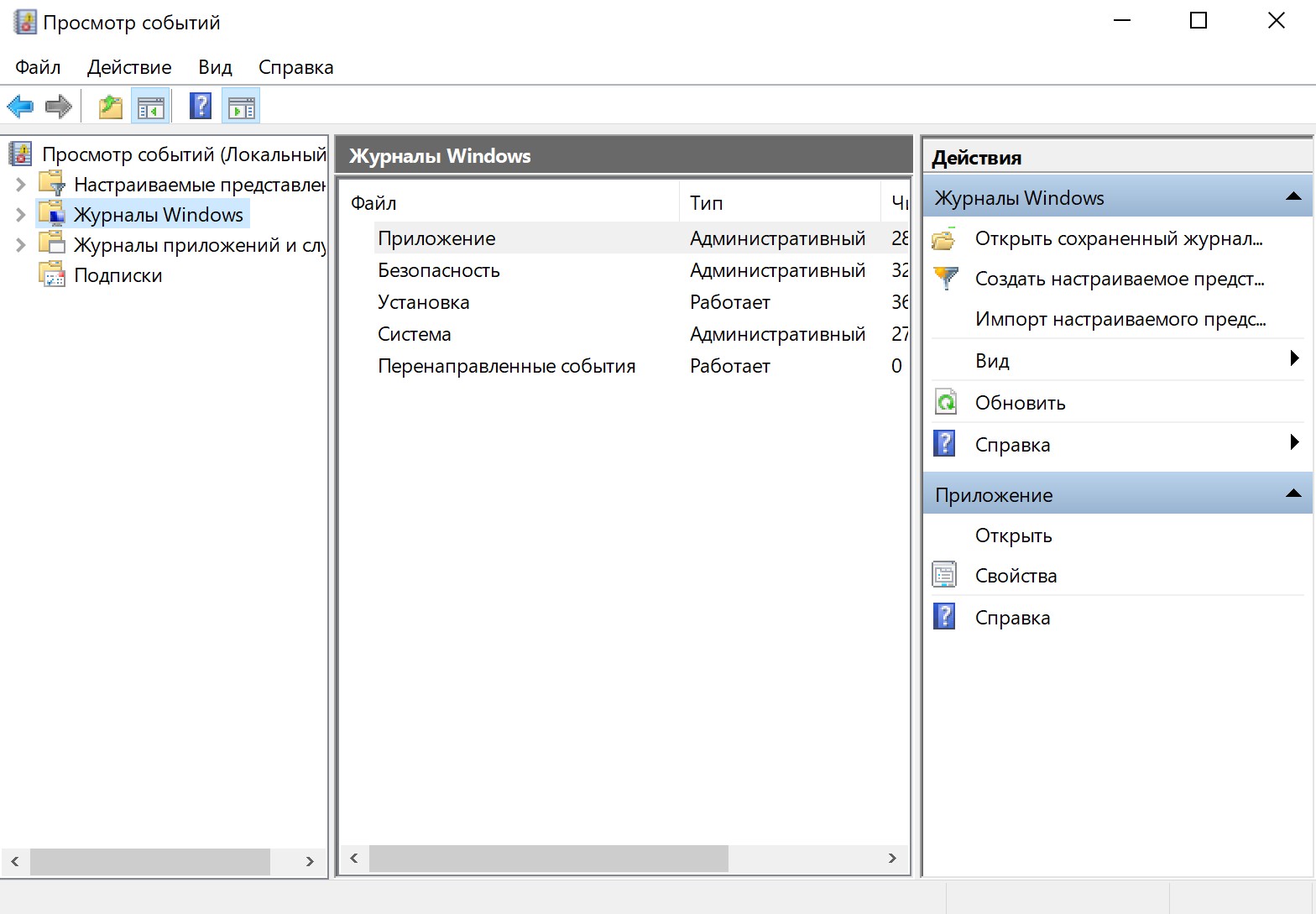Click the help icon in Журналы Windows section

point(944,443)
